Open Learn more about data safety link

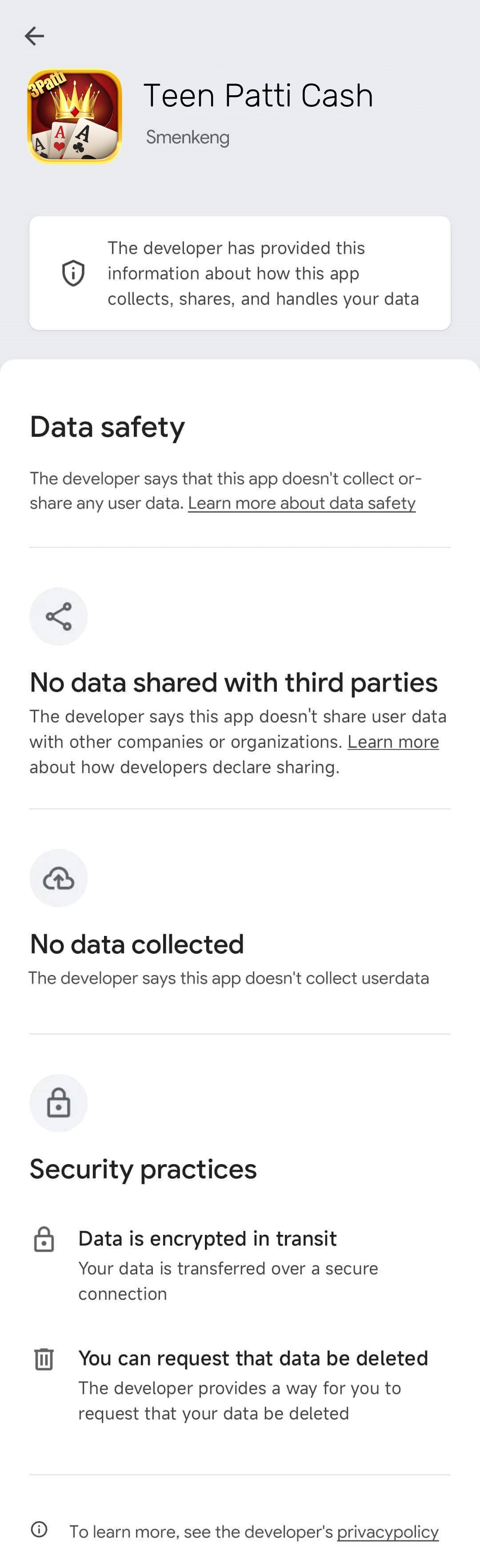pyautogui.click(x=302, y=503)
